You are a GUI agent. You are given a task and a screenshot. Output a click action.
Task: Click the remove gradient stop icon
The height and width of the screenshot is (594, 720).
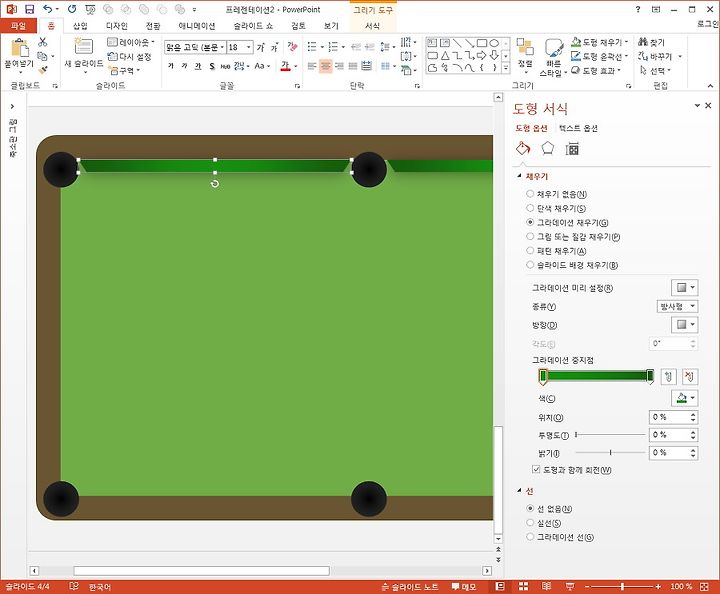(690, 376)
